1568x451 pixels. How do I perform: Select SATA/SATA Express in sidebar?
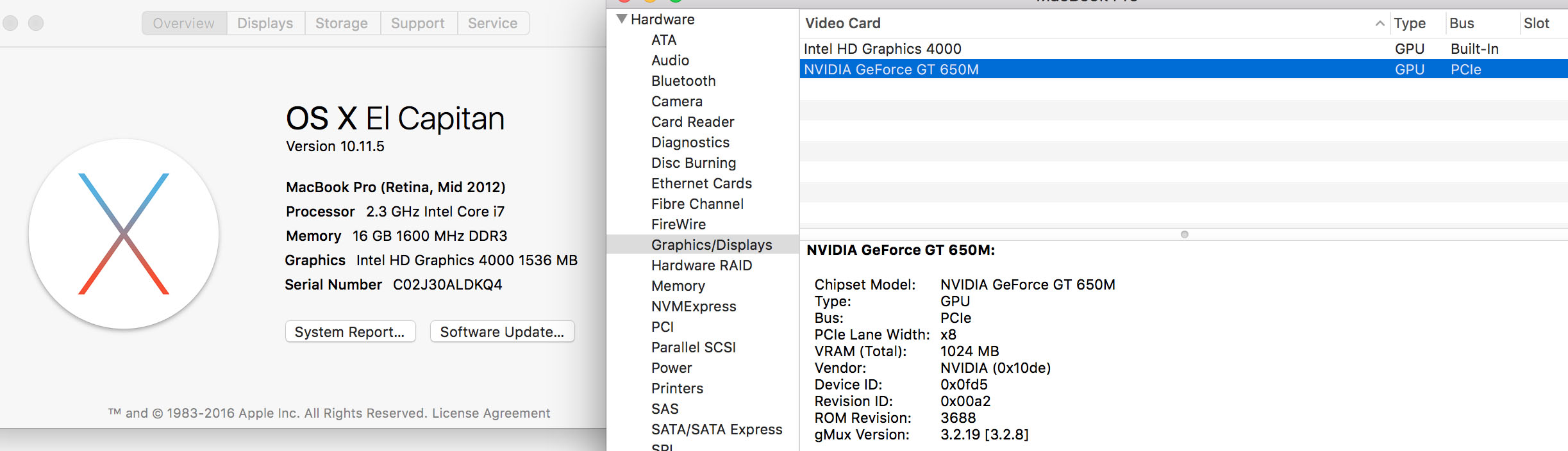[x=717, y=429]
